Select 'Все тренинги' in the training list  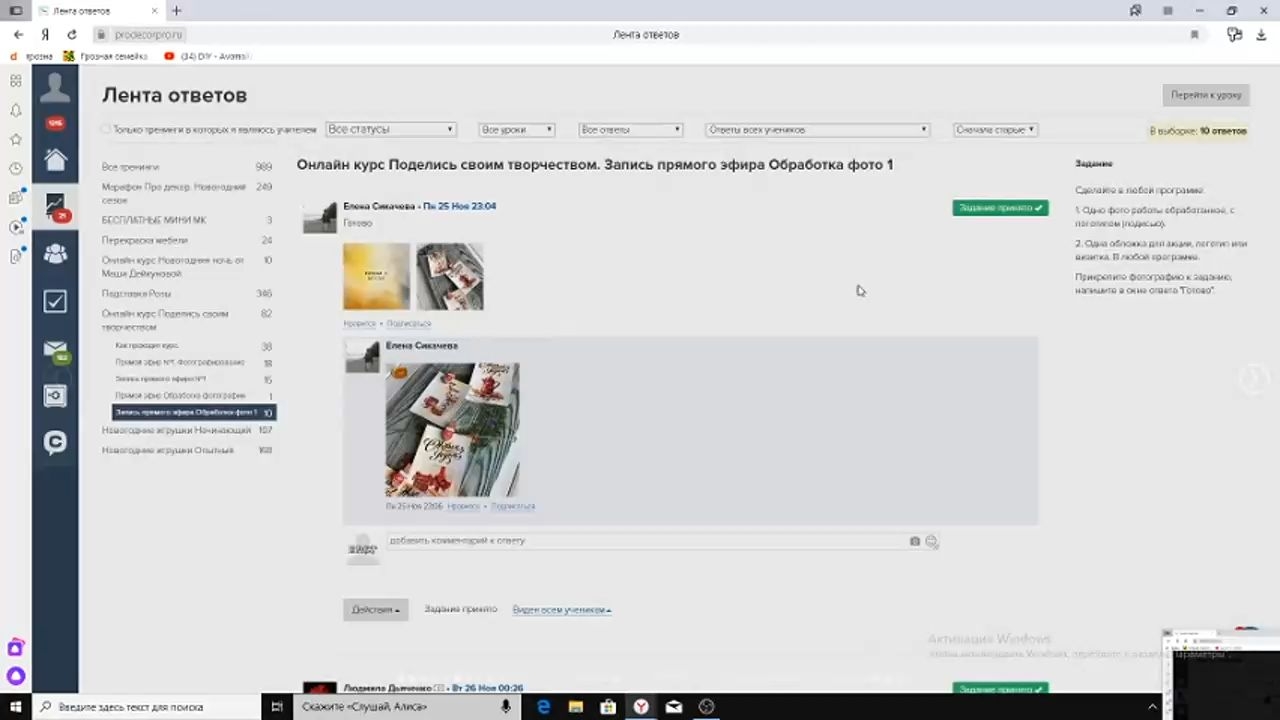[x=130, y=167]
